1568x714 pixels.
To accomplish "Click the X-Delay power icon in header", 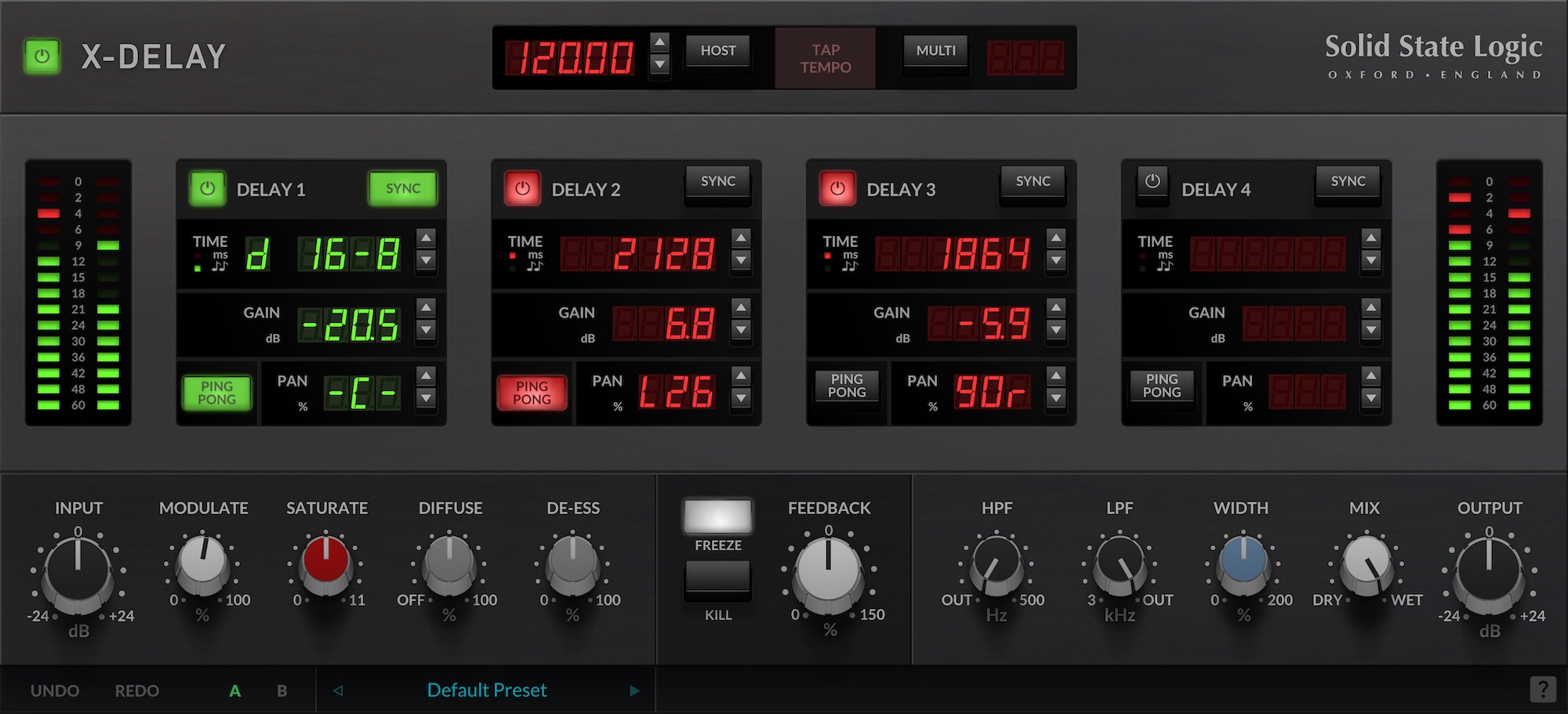I will pos(42,56).
